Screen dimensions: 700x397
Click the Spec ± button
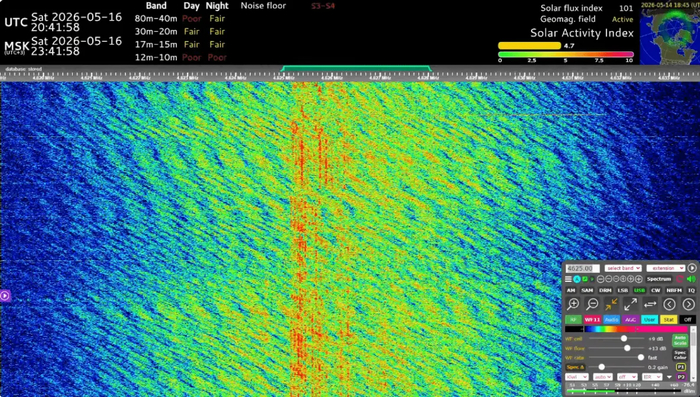(575, 367)
